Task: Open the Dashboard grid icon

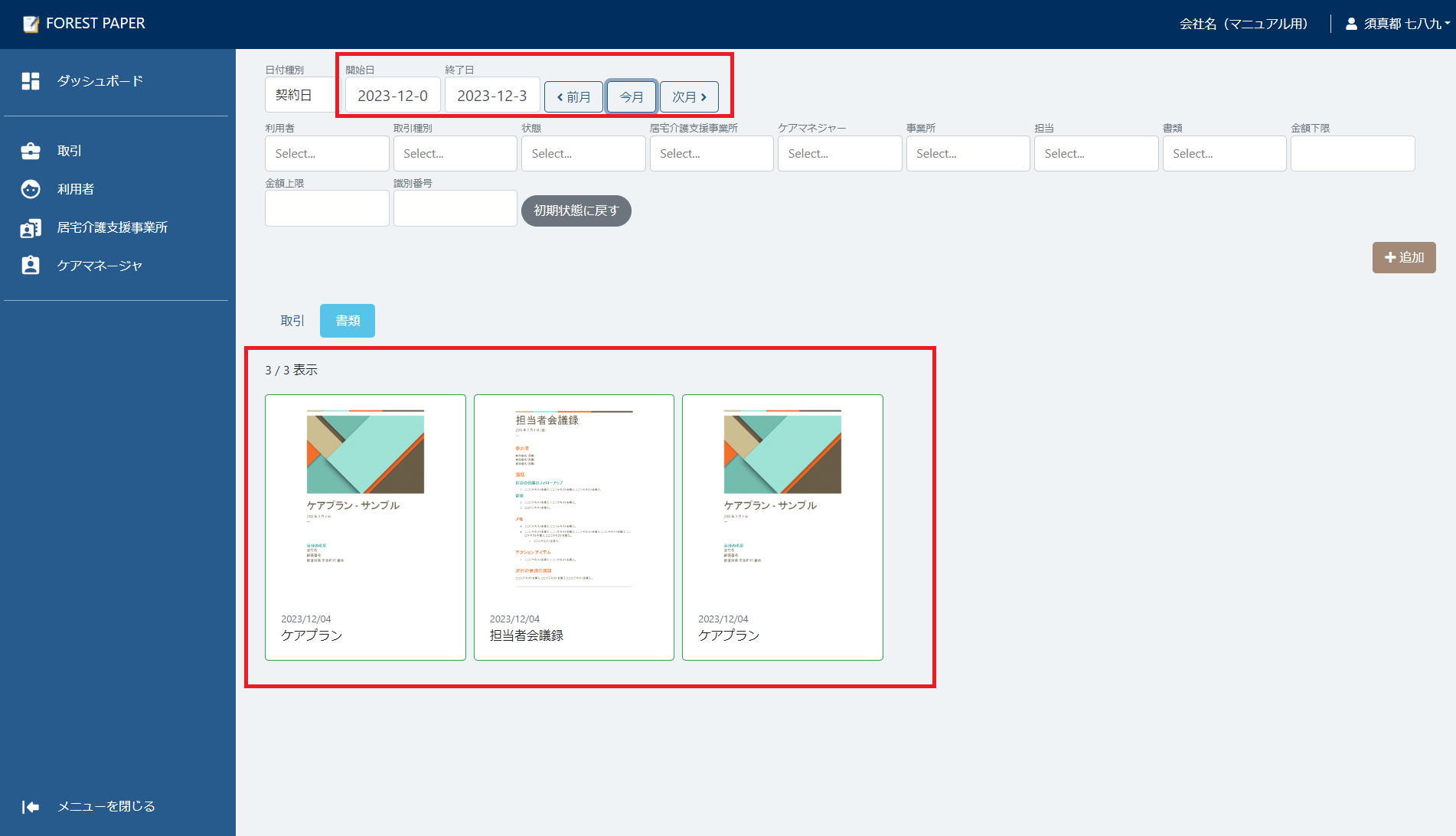Action: pos(31,81)
